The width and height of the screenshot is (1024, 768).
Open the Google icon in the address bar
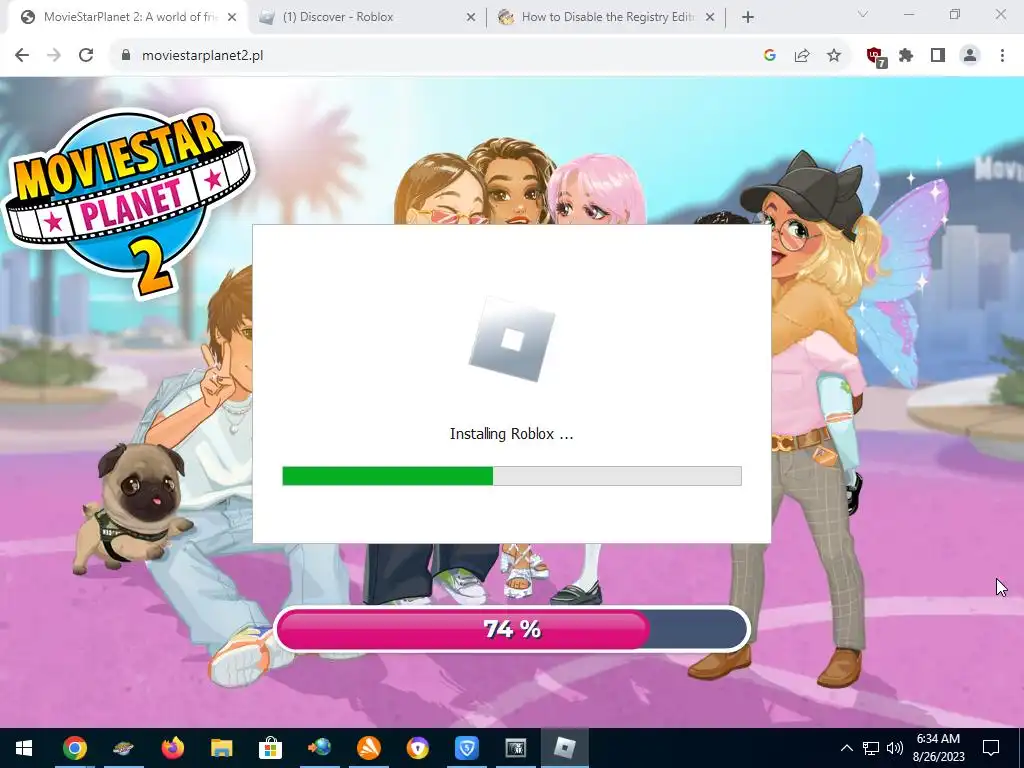(x=769, y=56)
